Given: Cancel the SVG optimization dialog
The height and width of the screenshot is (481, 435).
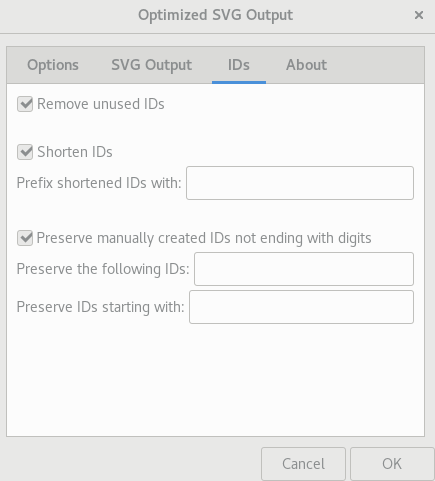Looking at the screenshot, I should click(303, 464).
